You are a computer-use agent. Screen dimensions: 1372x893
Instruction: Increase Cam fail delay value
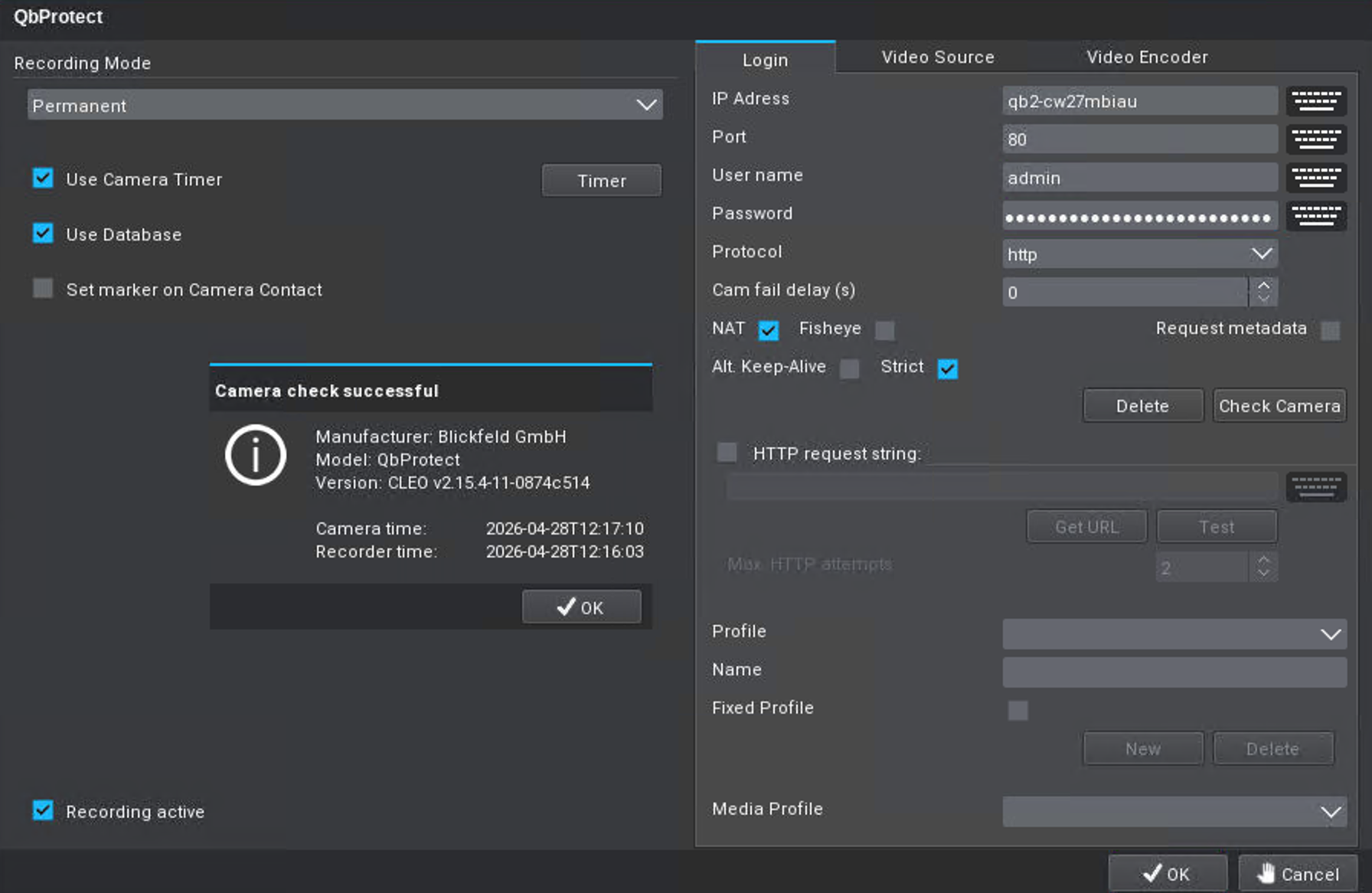pyautogui.click(x=1263, y=285)
